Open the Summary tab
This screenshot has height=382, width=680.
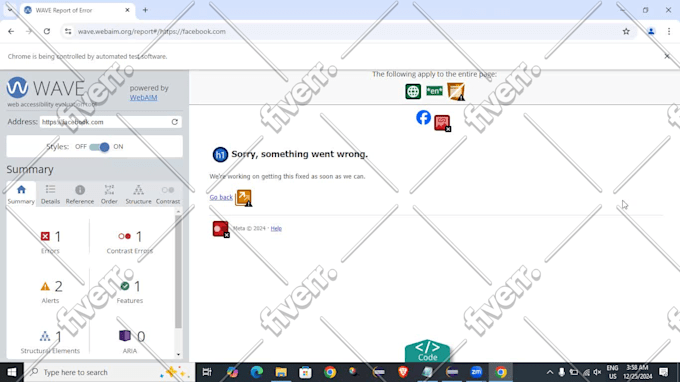click(21, 194)
